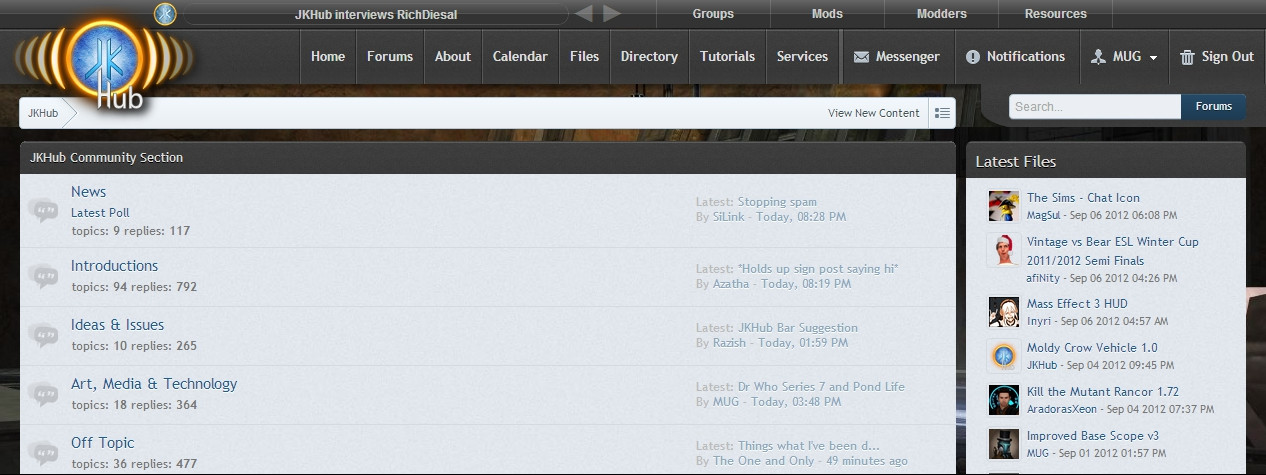The width and height of the screenshot is (1266, 475).
Task: Open Improved Base Scope v3 file link
Action: [1093, 436]
